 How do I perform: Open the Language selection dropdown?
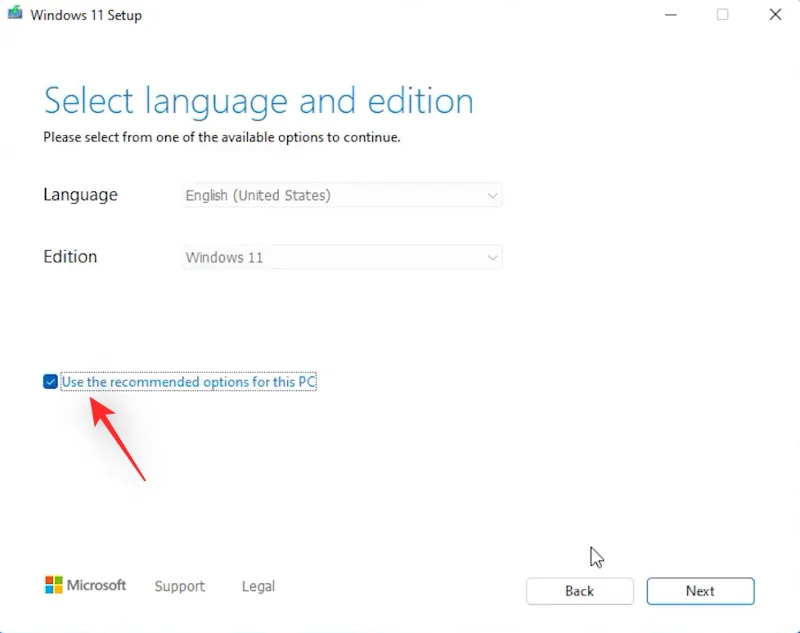(x=342, y=195)
